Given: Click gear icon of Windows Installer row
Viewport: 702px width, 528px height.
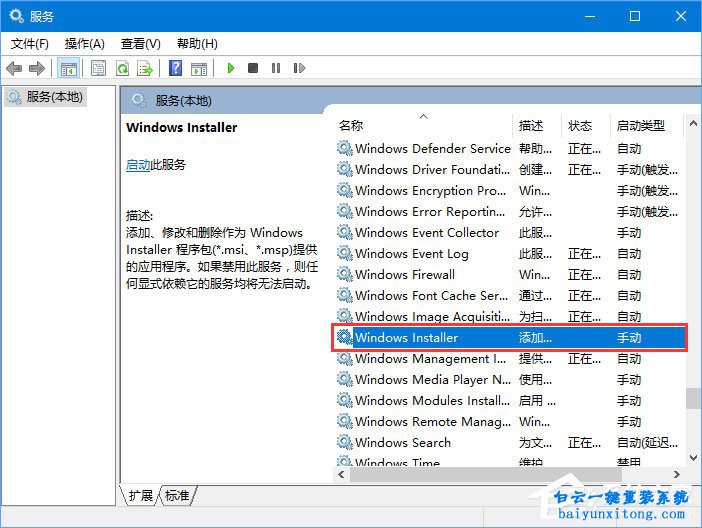Looking at the screenshot, I should click(x=345, y=337).
